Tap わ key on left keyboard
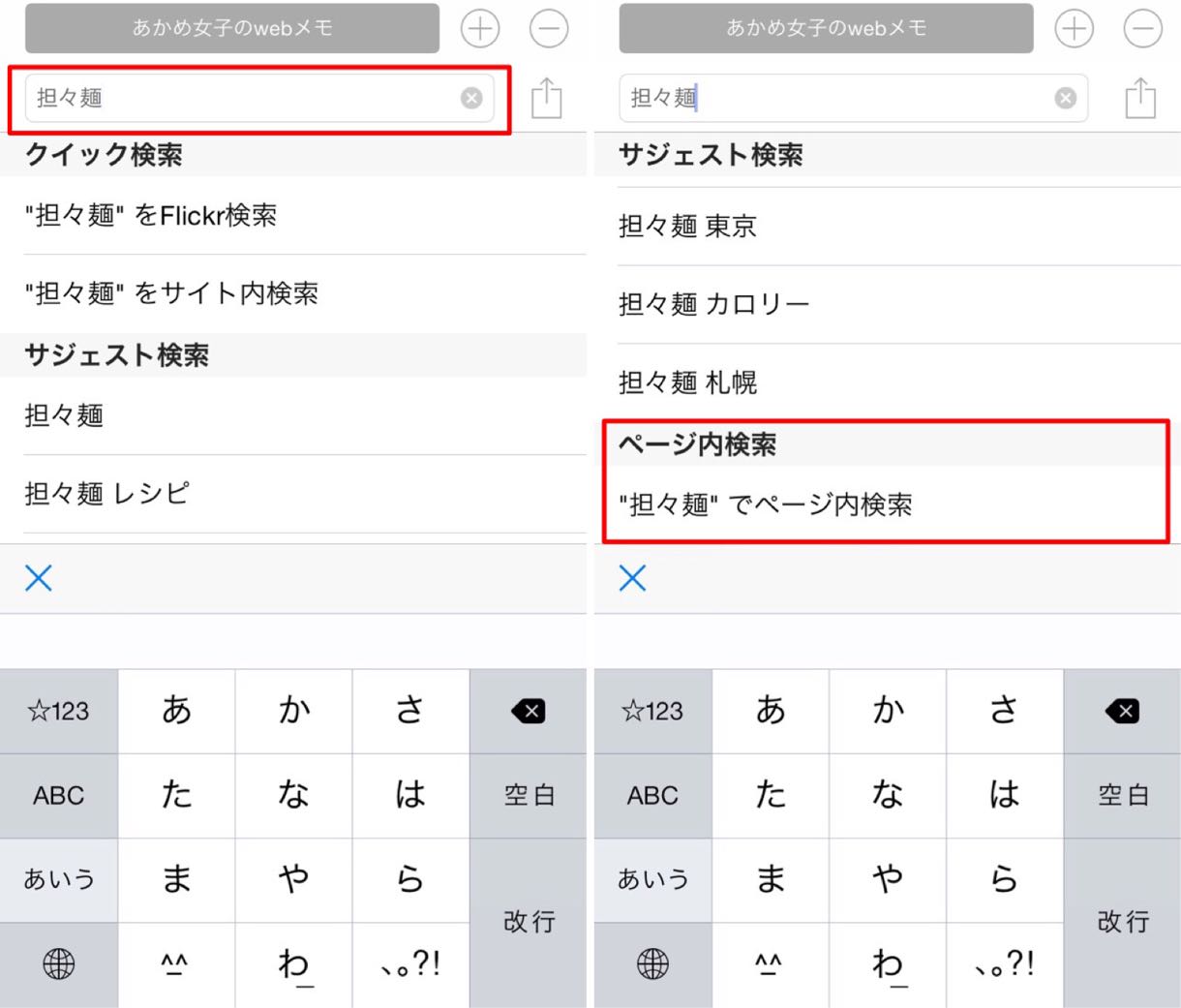The image size is (1181, 1008). (x=293, y=964)
